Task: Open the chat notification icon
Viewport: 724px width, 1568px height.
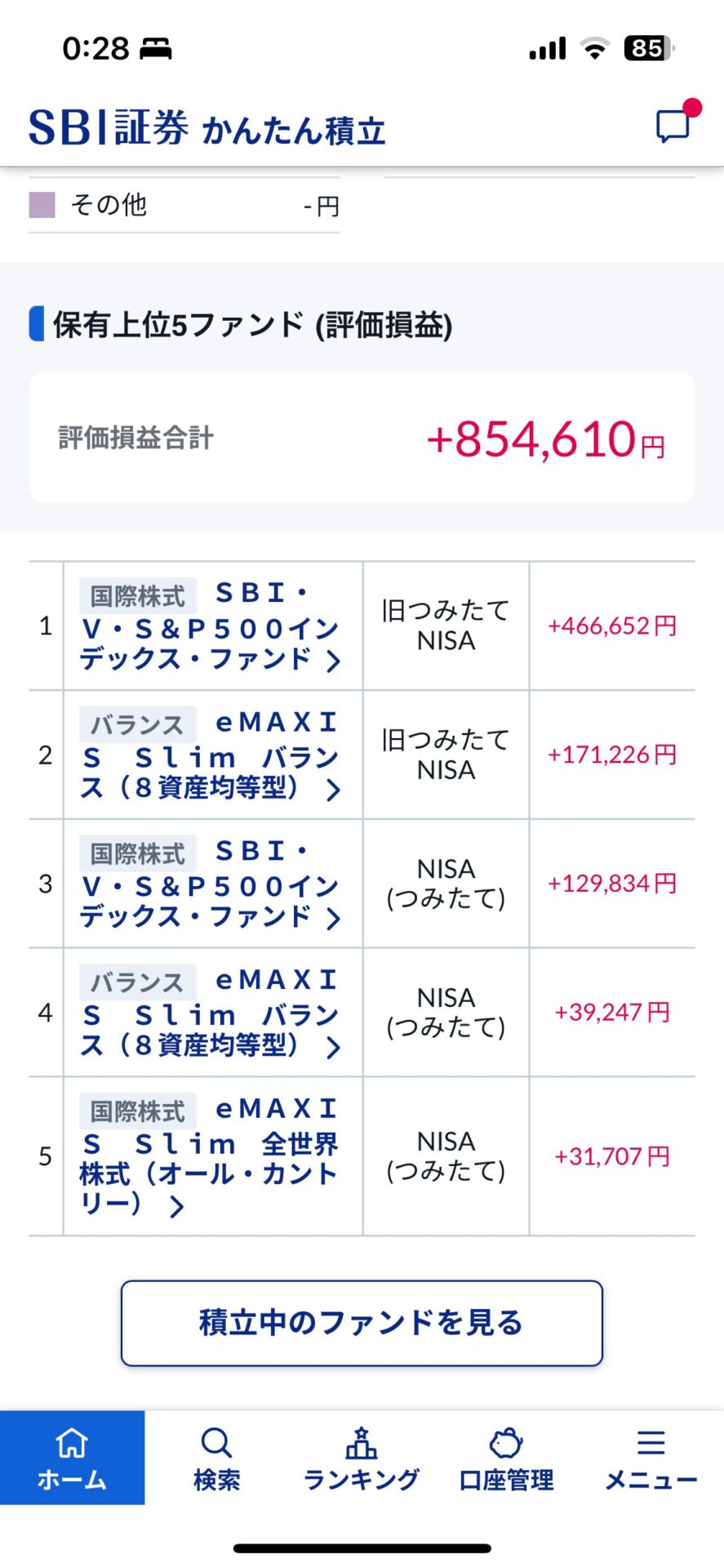Action: [x=674, y=126]
